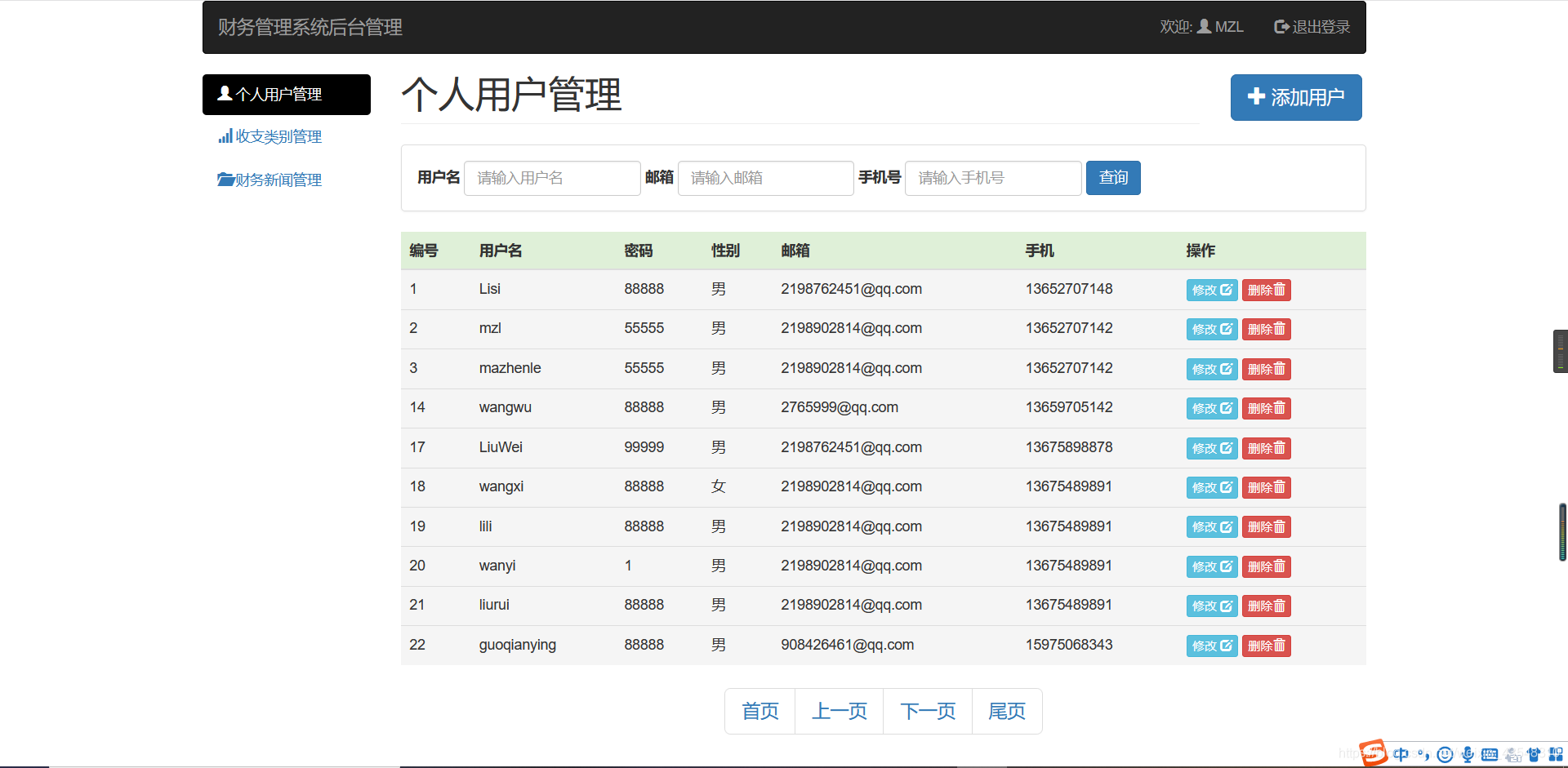Focus the 邮箱 search field
Image resolution: width=1568 pixels, height=768 pixels.
coord(766,178)
